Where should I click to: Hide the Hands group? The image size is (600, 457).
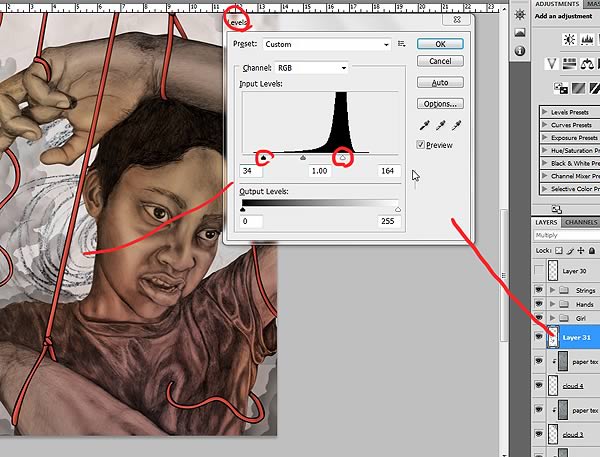[x=539, y=304]
